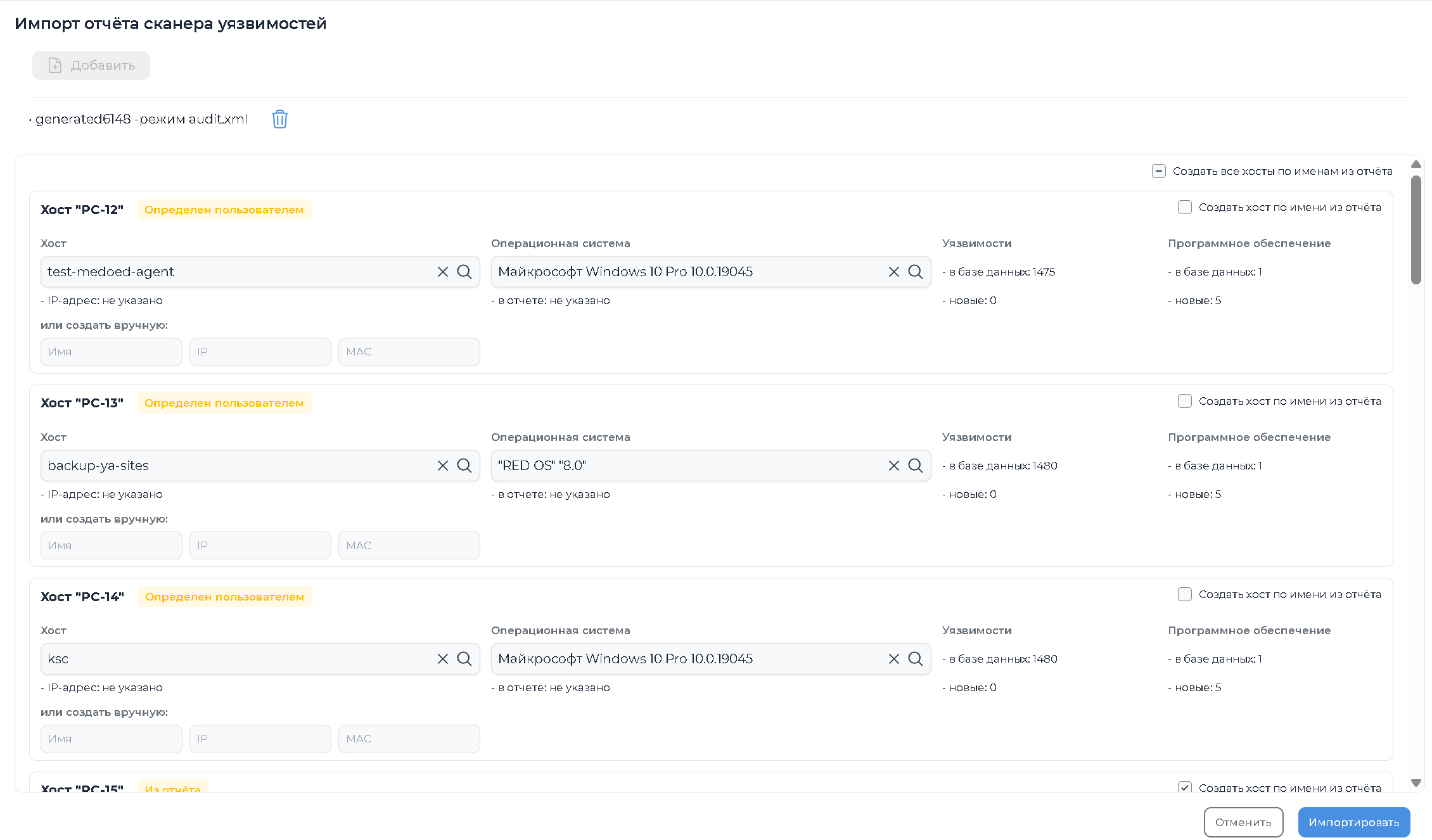This screenshot has height=840, width=1432.
Task: Click the Отменить button
Action: tap(1243, 822)
